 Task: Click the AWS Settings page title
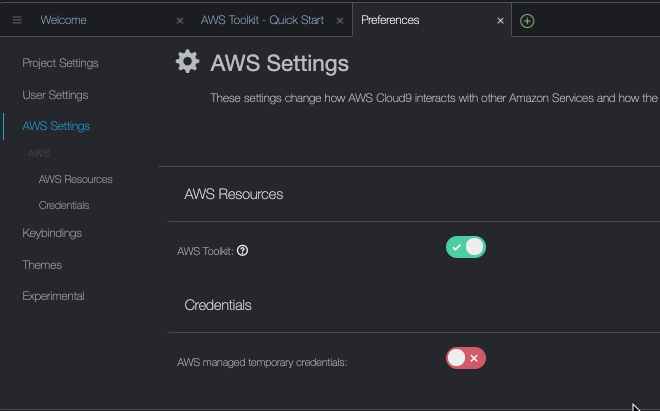279,63
